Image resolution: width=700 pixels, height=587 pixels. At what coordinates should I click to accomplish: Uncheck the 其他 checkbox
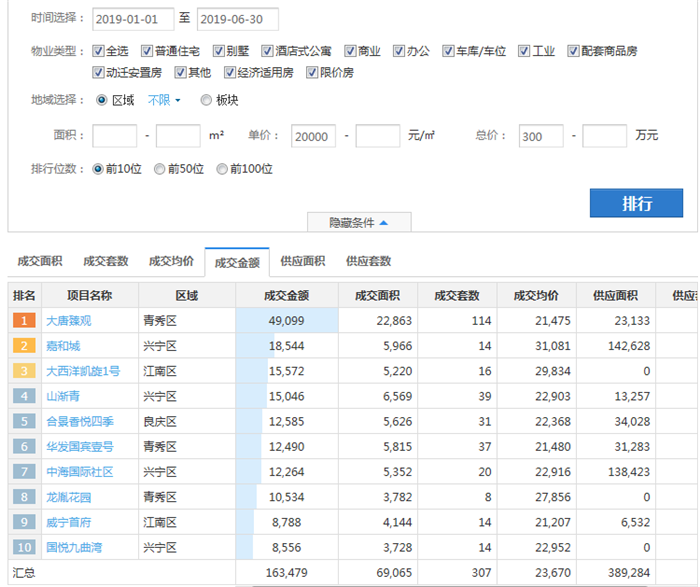pos(180,72)
